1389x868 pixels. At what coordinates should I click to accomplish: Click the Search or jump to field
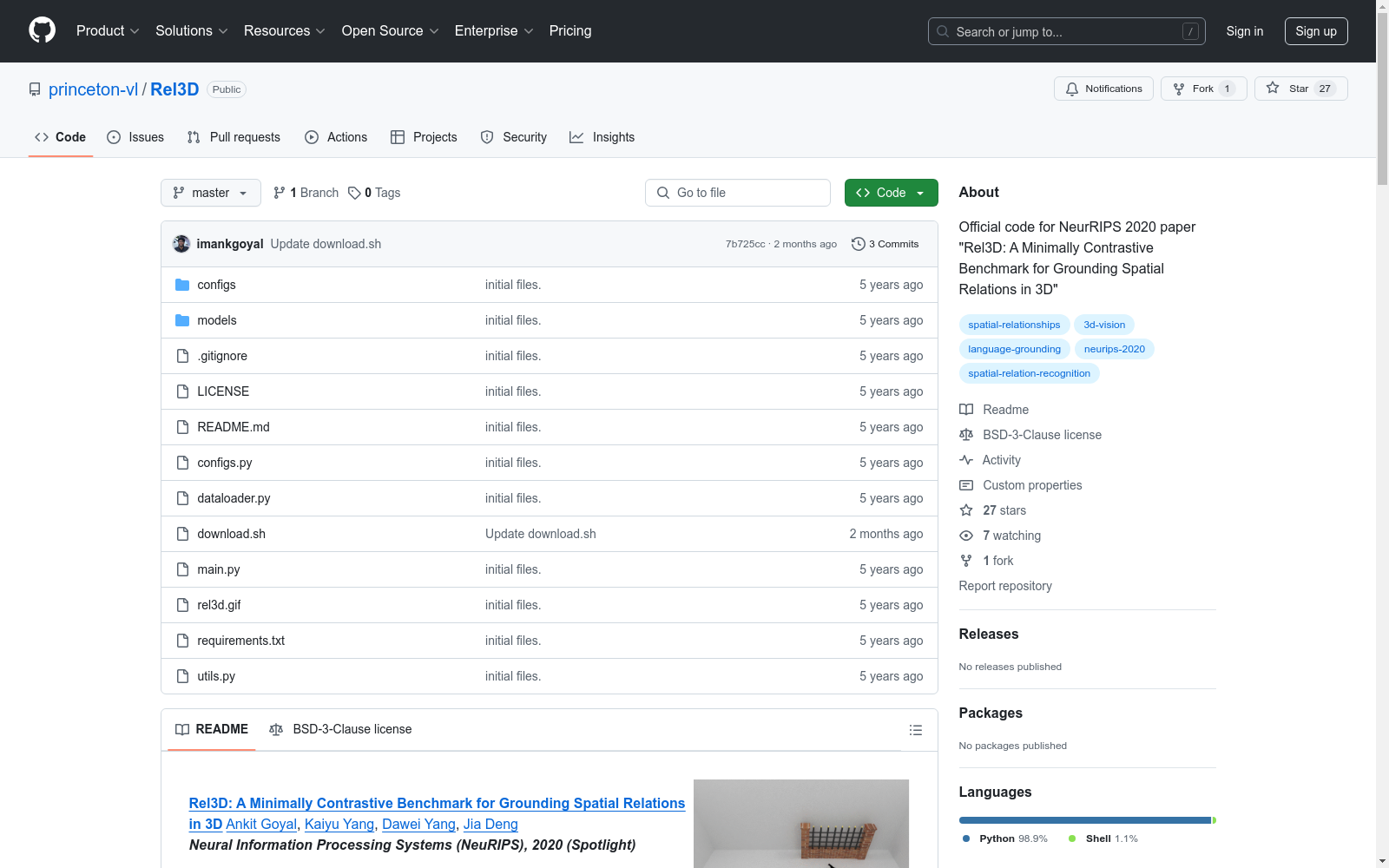(x=1067, y=31)
